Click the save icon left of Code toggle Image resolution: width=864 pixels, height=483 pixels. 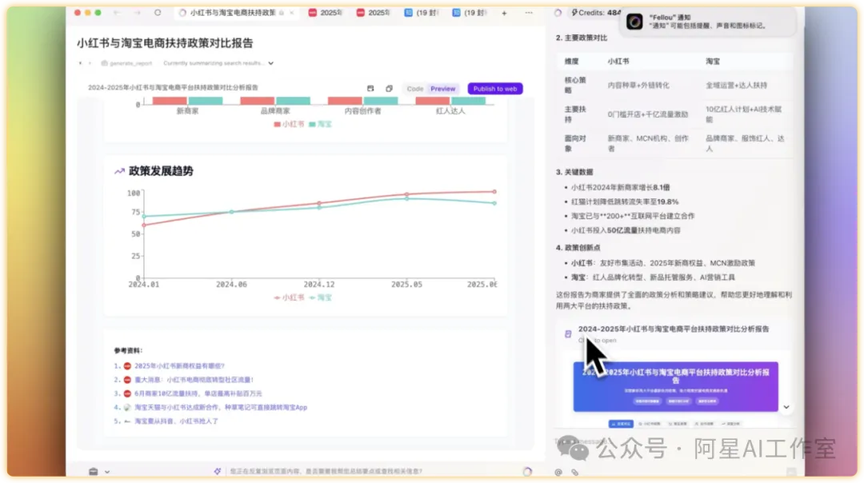click(x=370, y=89)
